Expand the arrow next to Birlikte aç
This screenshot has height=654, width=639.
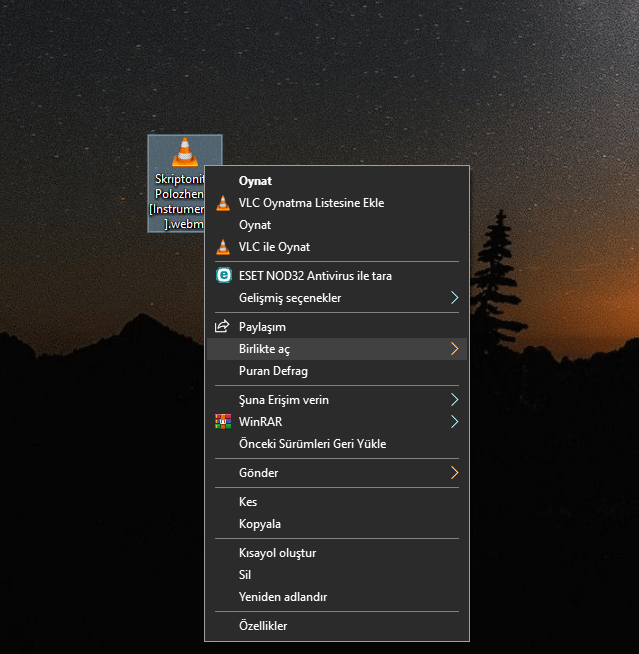(x=455, y=349)
